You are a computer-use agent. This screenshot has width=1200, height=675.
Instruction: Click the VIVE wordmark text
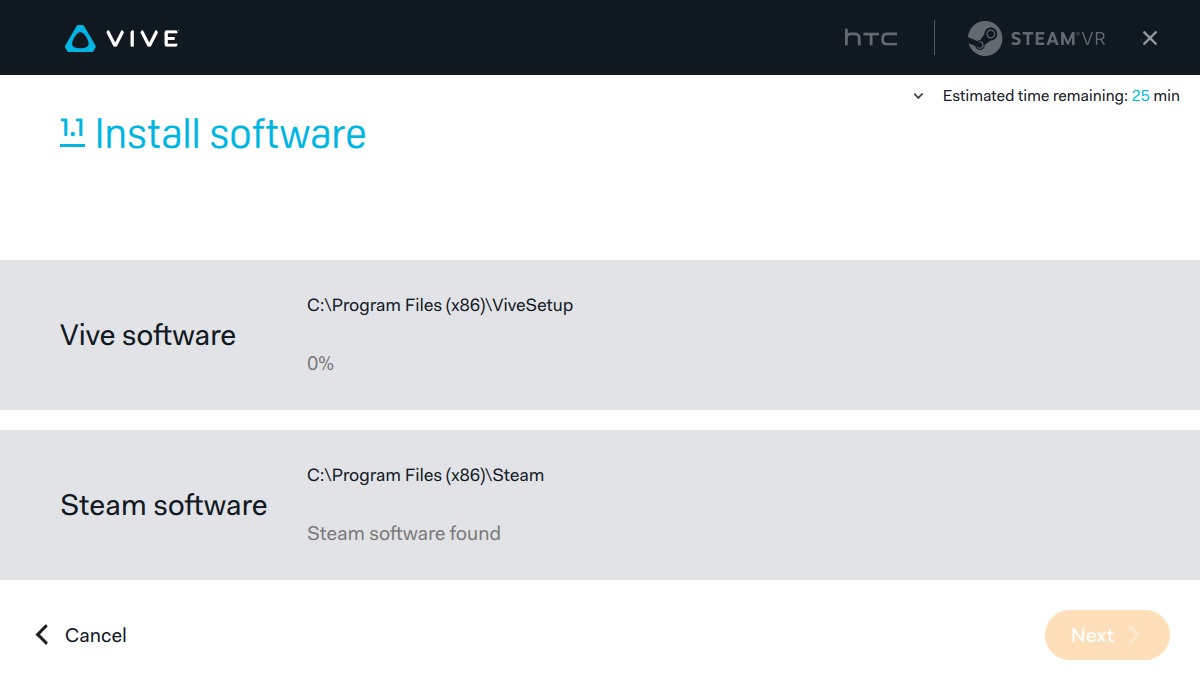[x=142, y=39]
